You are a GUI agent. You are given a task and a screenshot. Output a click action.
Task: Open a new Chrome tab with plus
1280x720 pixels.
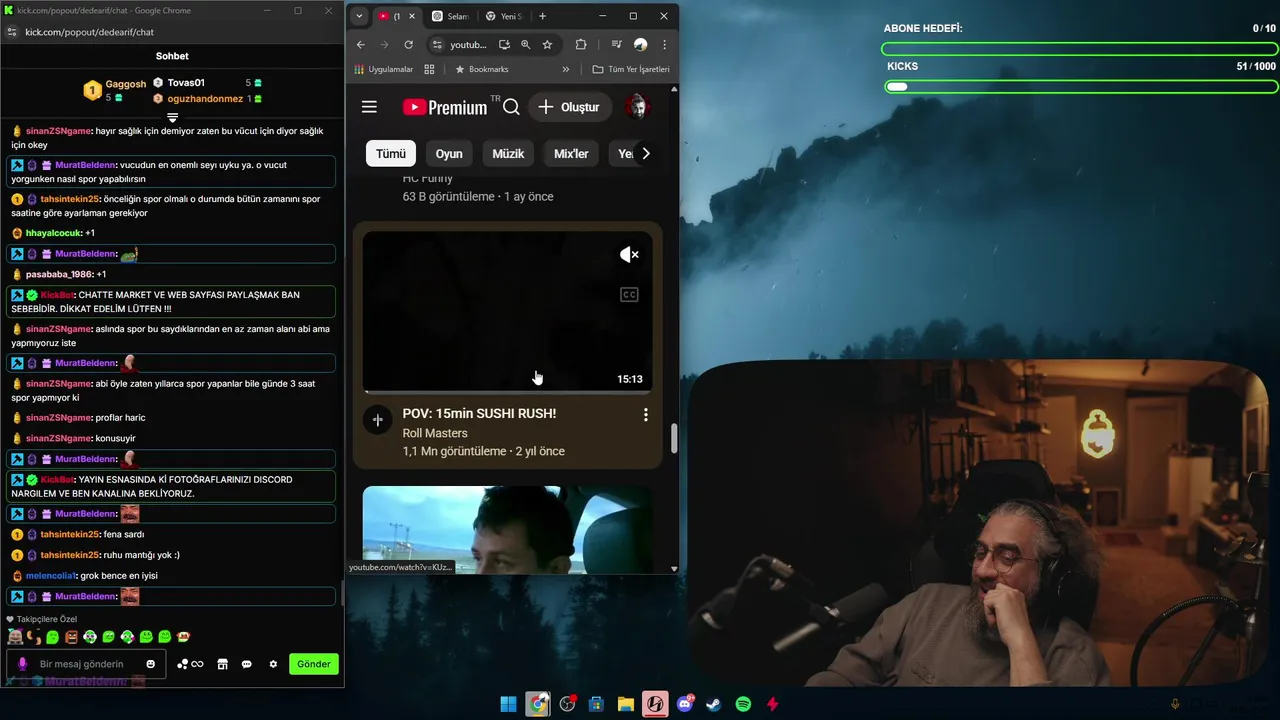coord(542,16)
